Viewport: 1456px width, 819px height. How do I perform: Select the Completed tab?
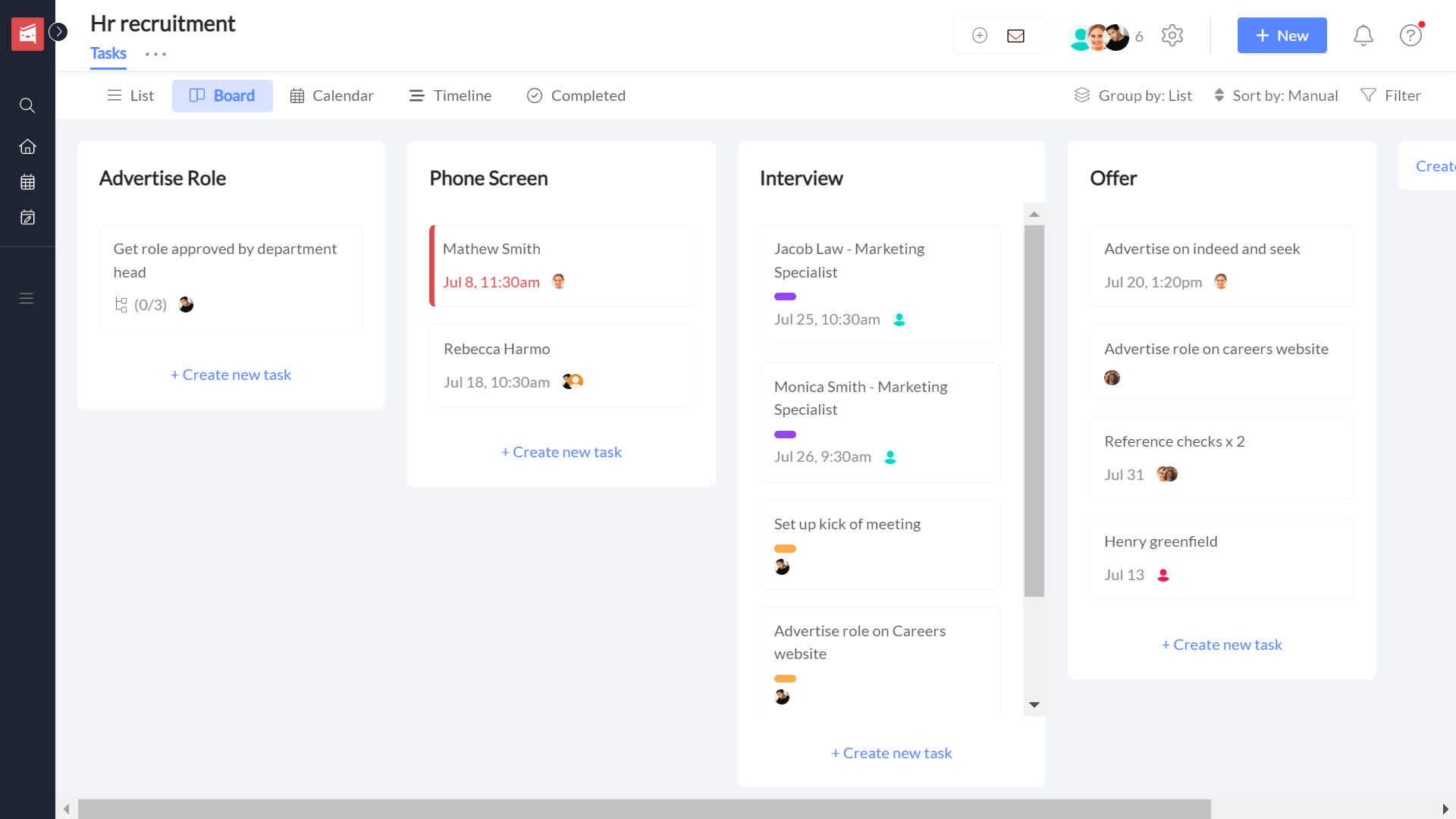(576, 95)
